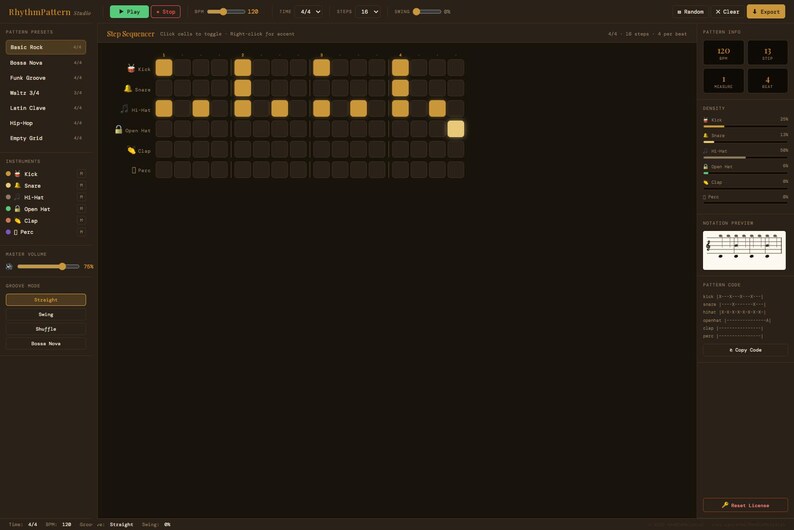
Task: Open the Steps 16 dropdown
Action: point(369,12)
